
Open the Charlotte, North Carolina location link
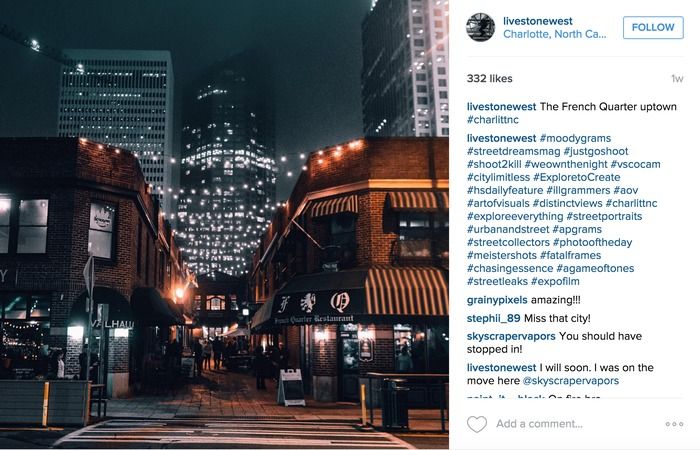554,34
